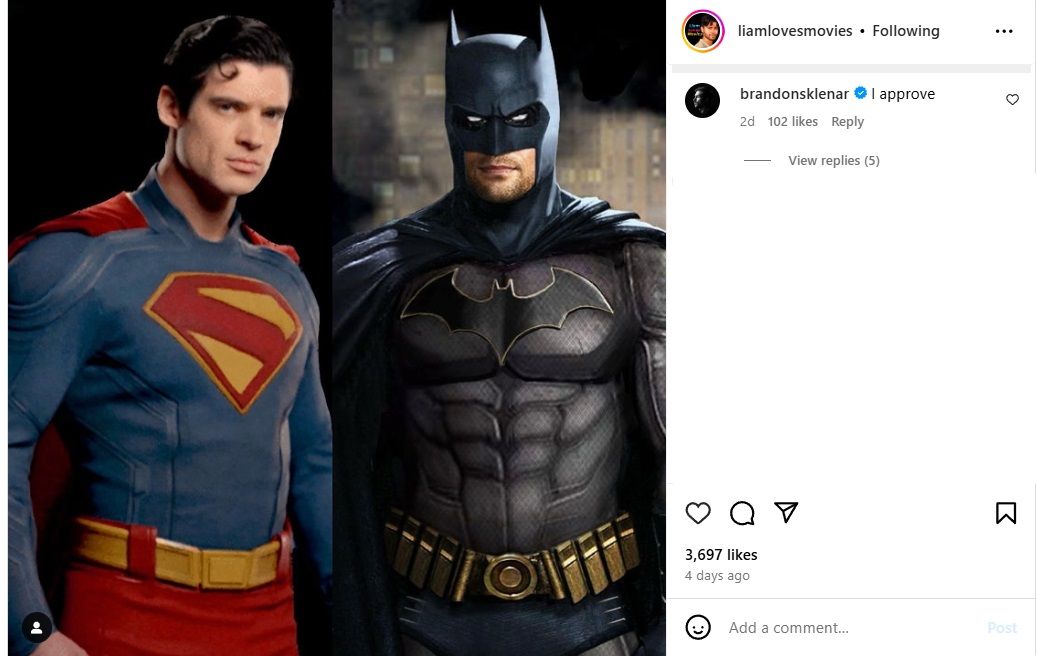Open the brandonsklenar username link
1038x656 pixels.
pyautogui.click(x=794, y=94)
